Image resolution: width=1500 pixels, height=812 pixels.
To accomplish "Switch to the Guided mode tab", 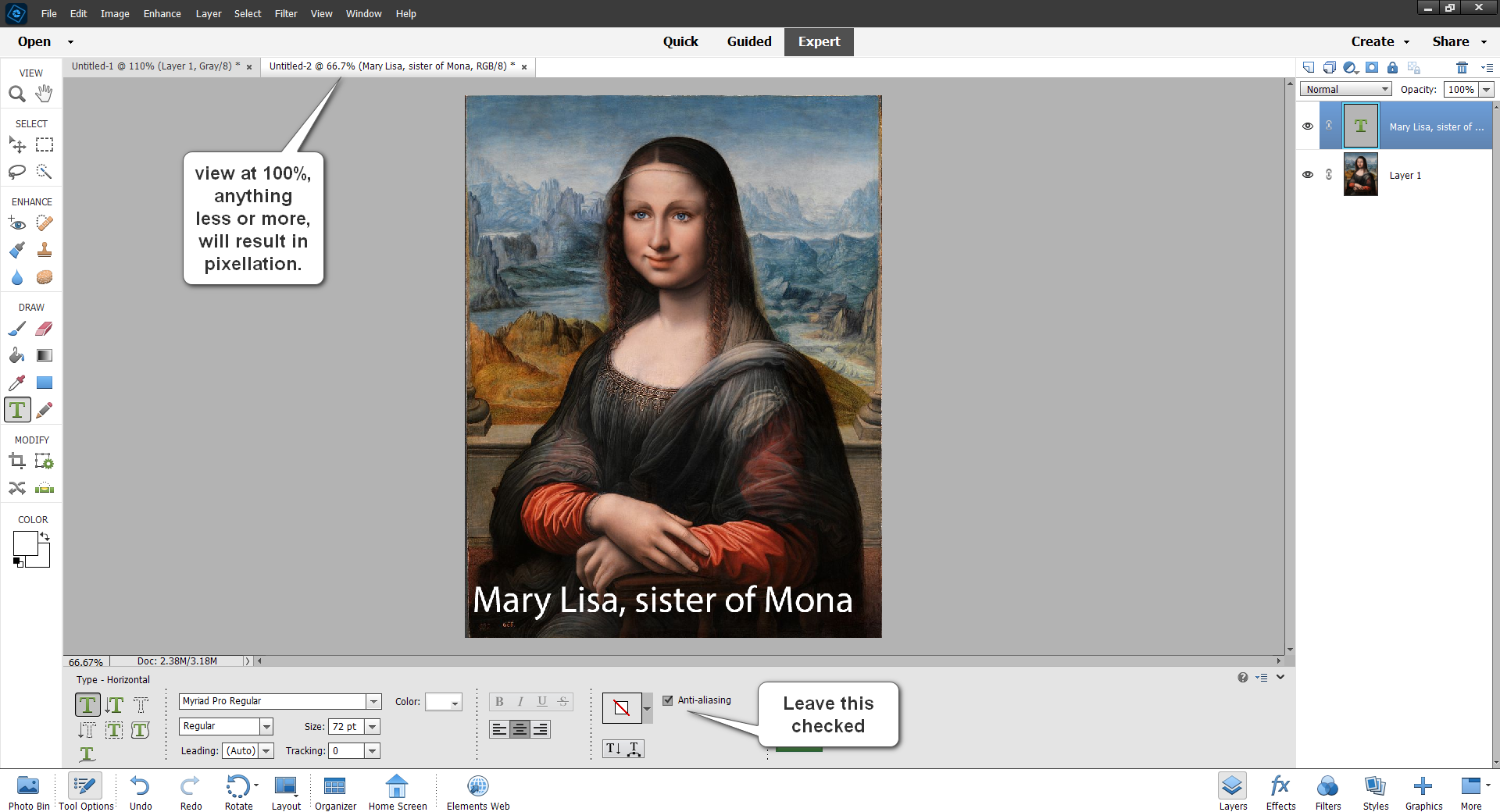I will coord(749,41).
